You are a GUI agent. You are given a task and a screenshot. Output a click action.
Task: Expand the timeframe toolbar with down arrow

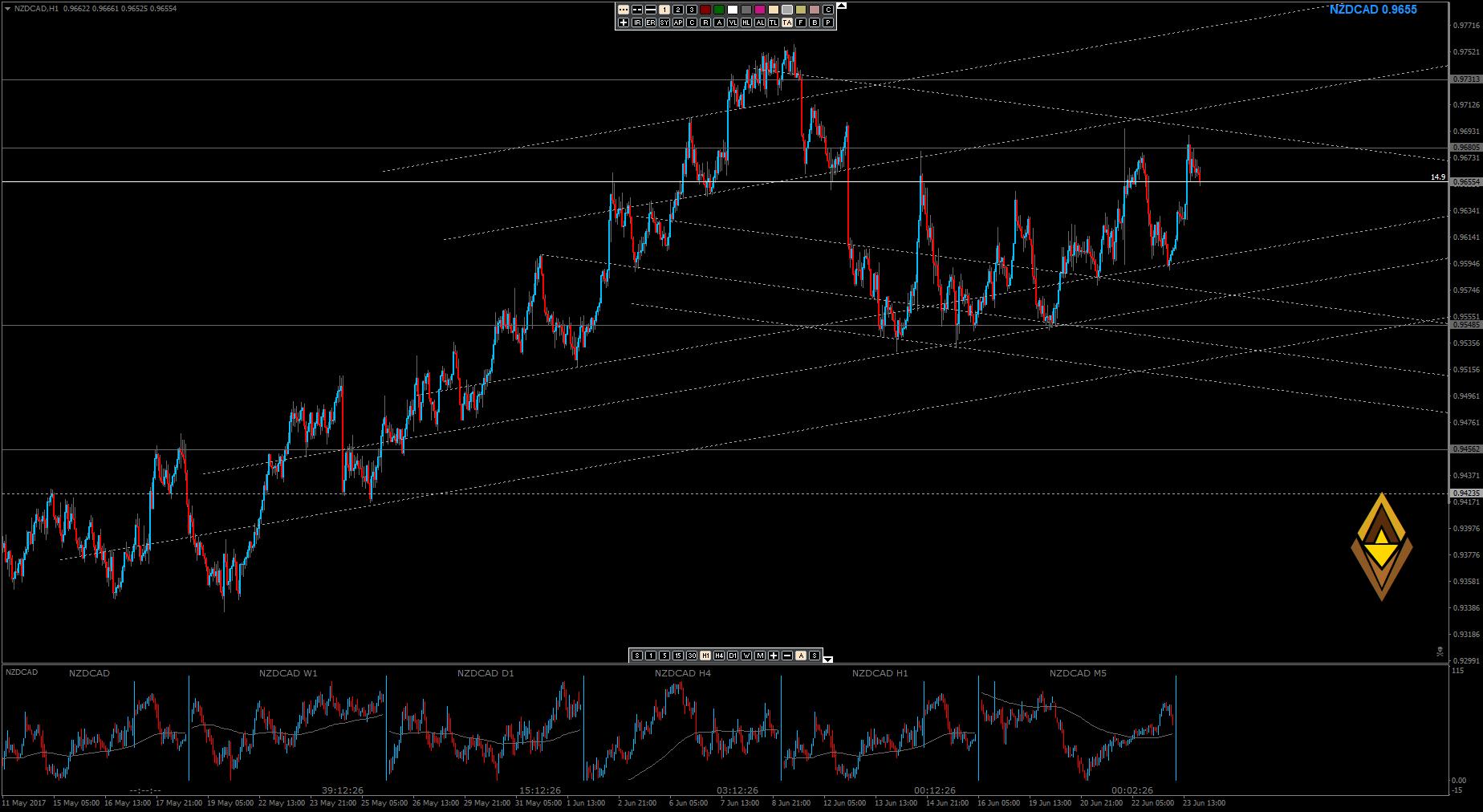coord(828,659)
